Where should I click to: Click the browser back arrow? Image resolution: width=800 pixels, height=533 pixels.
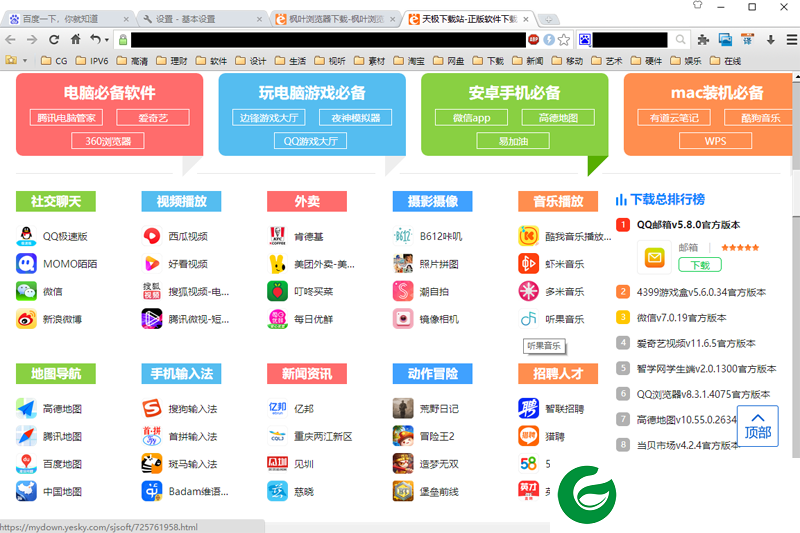click(11, 39)
